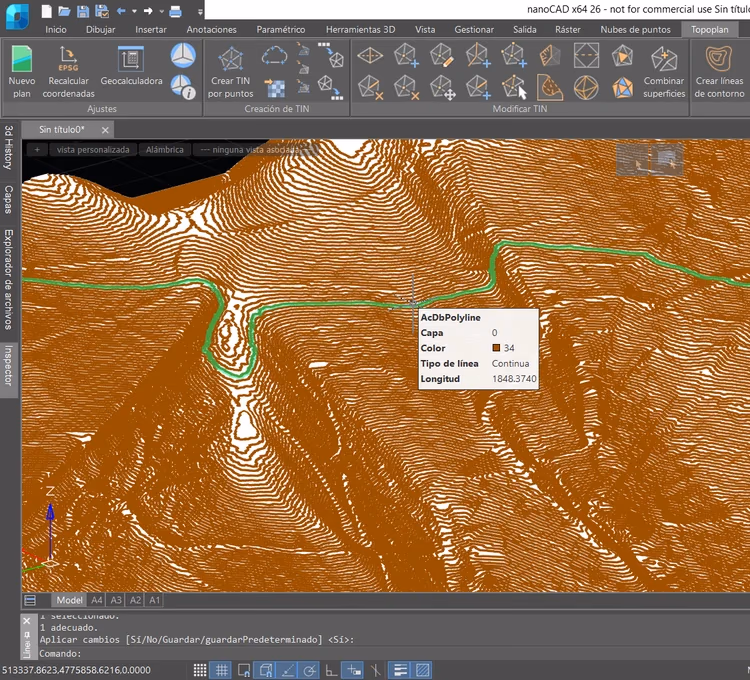Viewport: 750px width, 680px height.
Task: Toggle object snap tracking angle button
Action: coord(288,670)
